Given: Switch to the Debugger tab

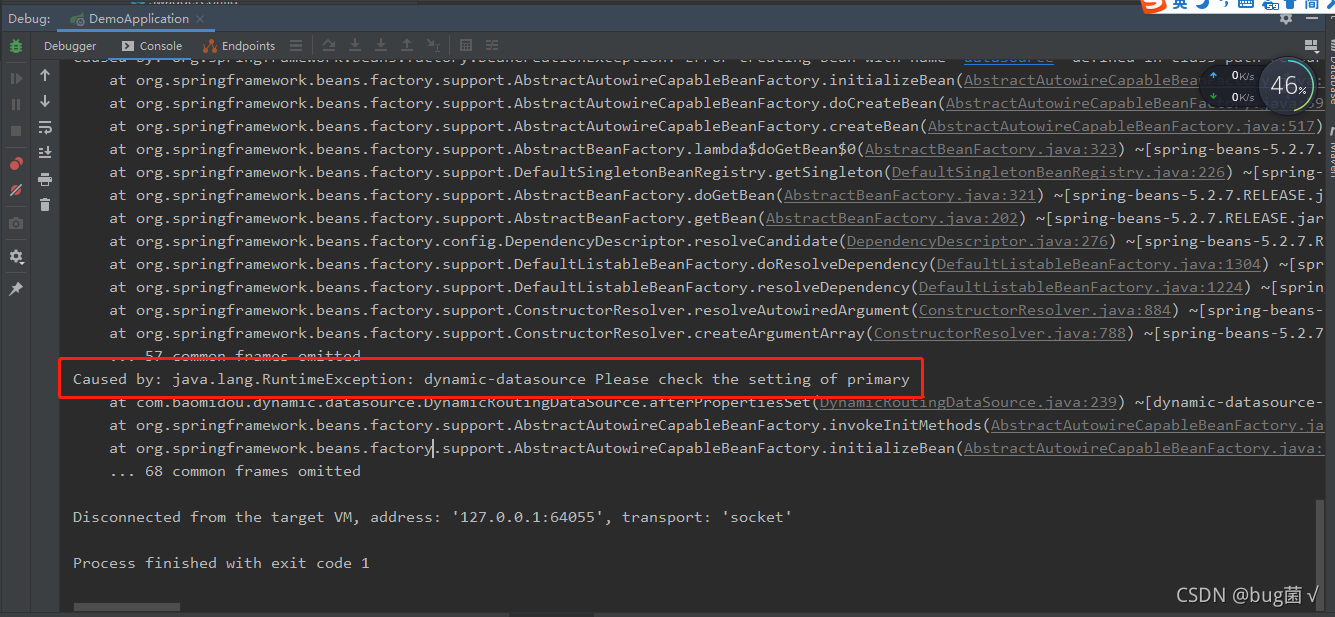Looking at the screenshot, I should 69,45.
